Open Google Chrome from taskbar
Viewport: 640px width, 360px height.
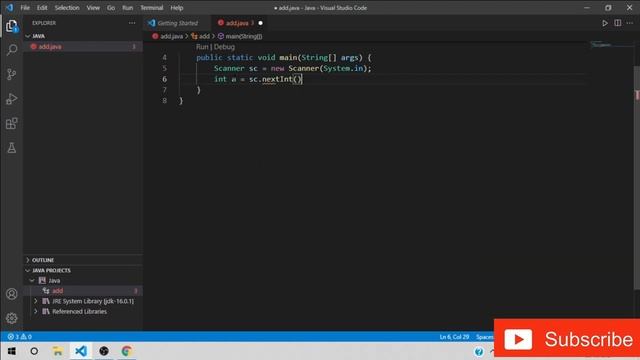pyautogui.click(x=127, y=351)
